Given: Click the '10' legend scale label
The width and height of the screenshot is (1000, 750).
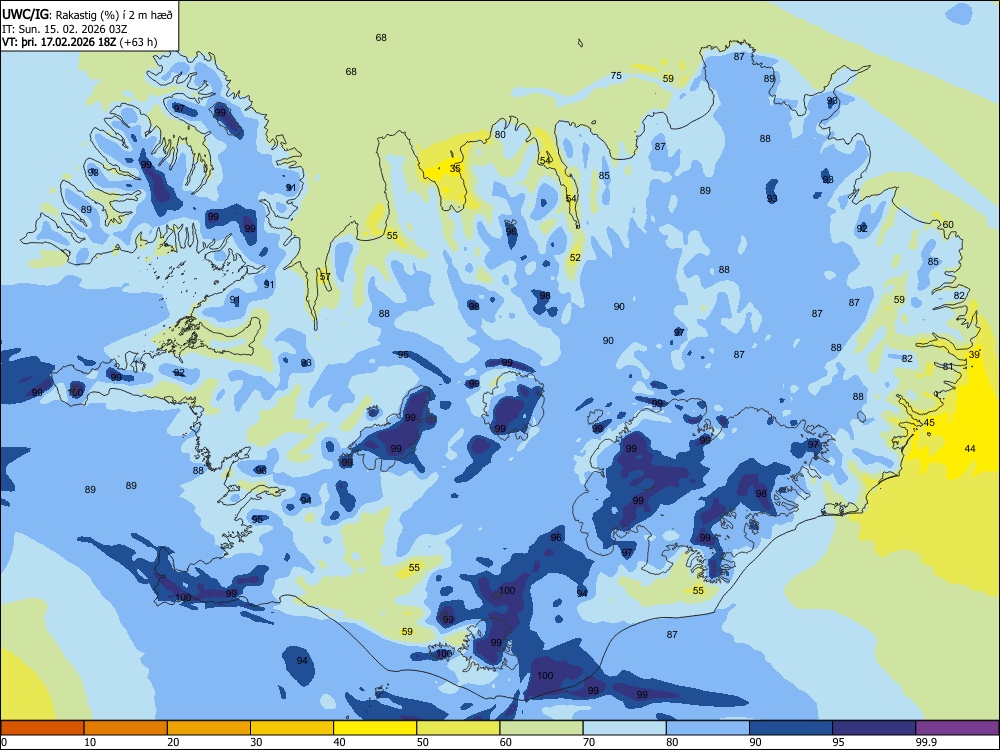Looking at the screenshot, I should coord(90,742).
